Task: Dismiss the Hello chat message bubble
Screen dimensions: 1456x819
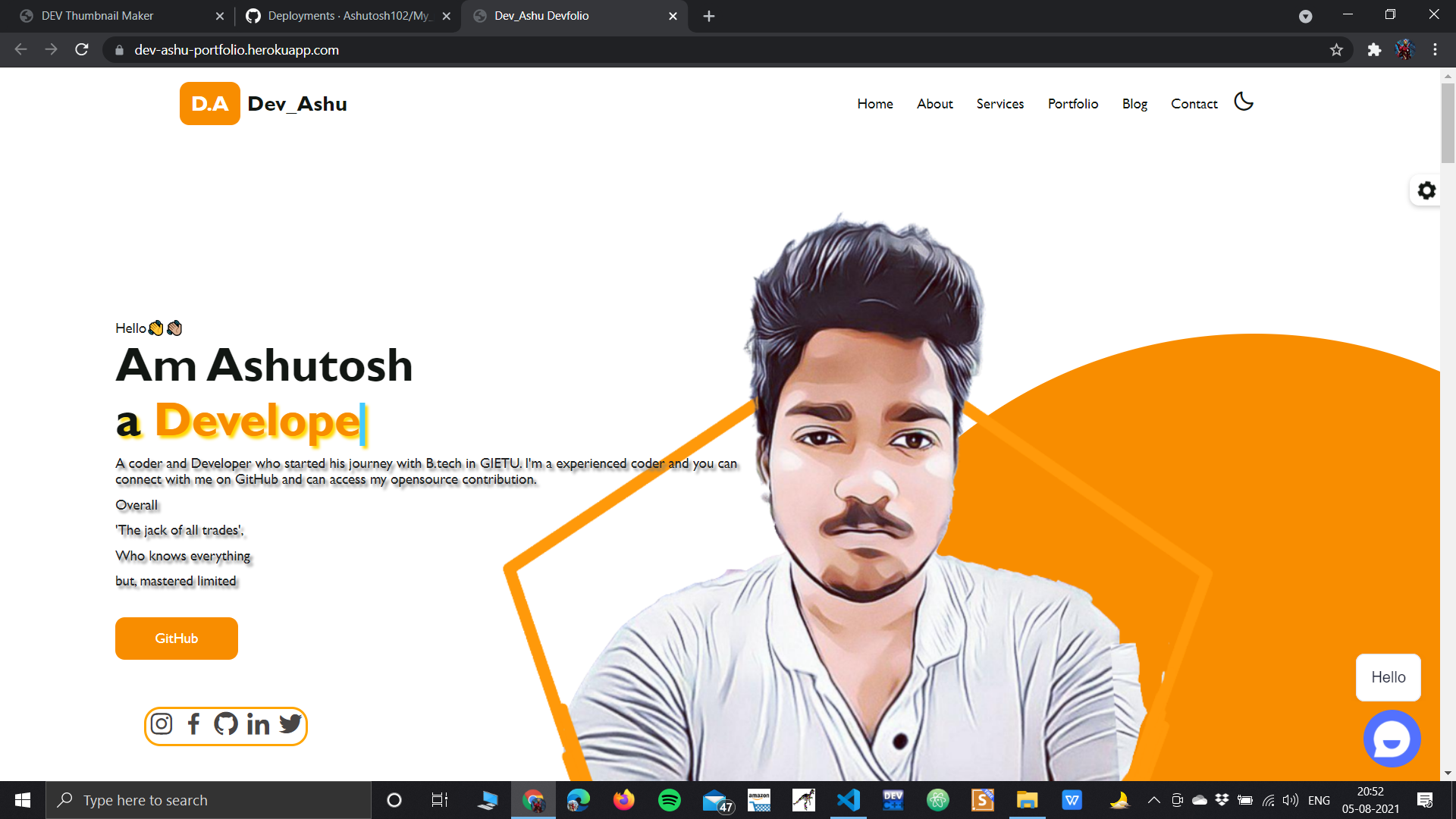Action: pyautogui.click(x=1388, y=677)
